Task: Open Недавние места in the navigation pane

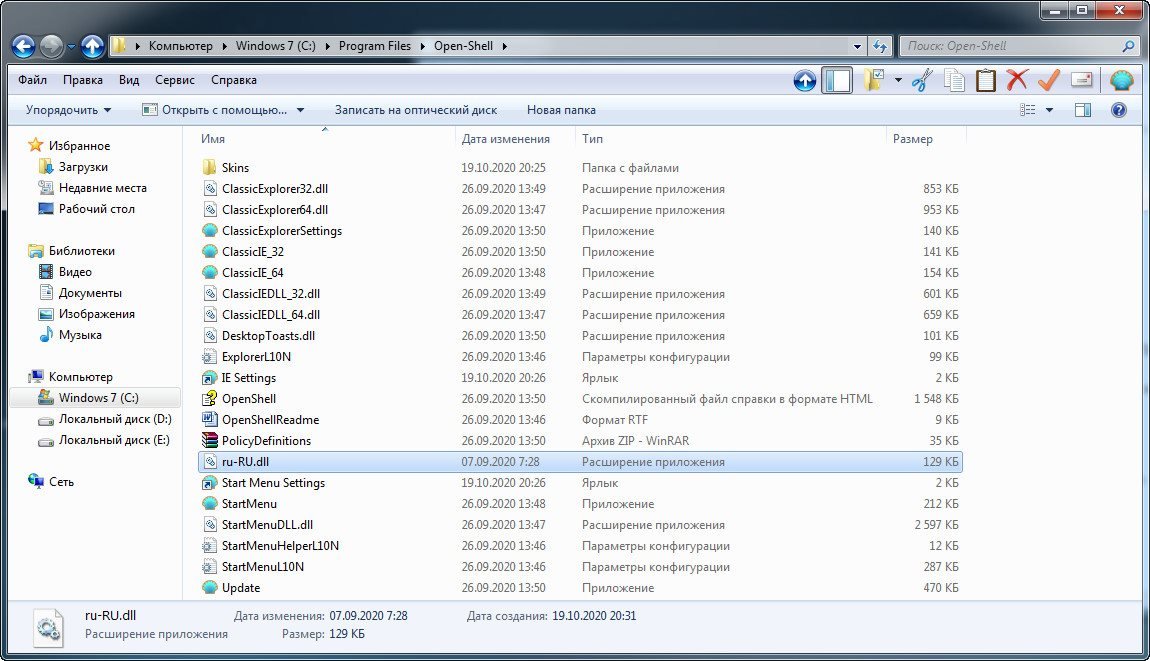Action: pyautogui.click(x=102, y=188)
